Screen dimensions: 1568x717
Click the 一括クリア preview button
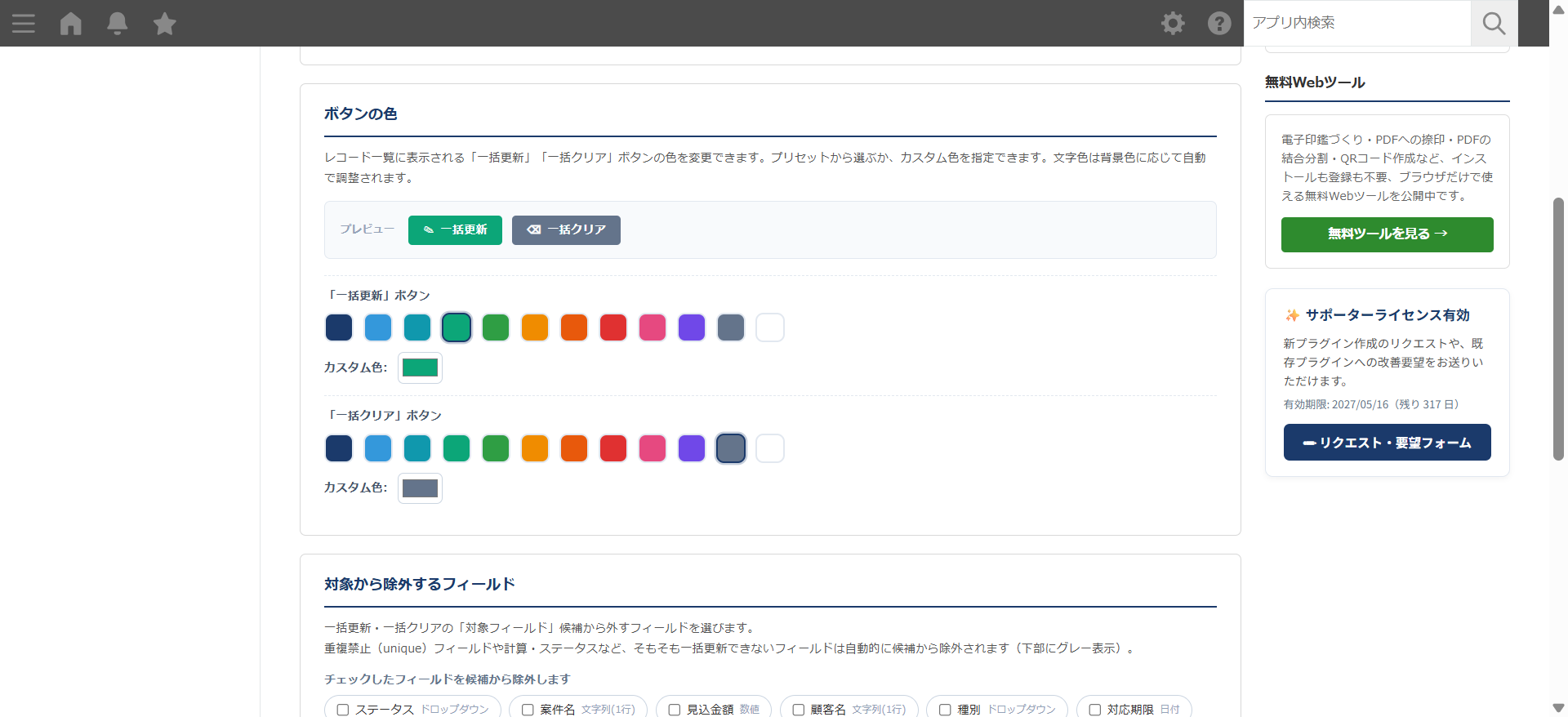coord(566,230)
